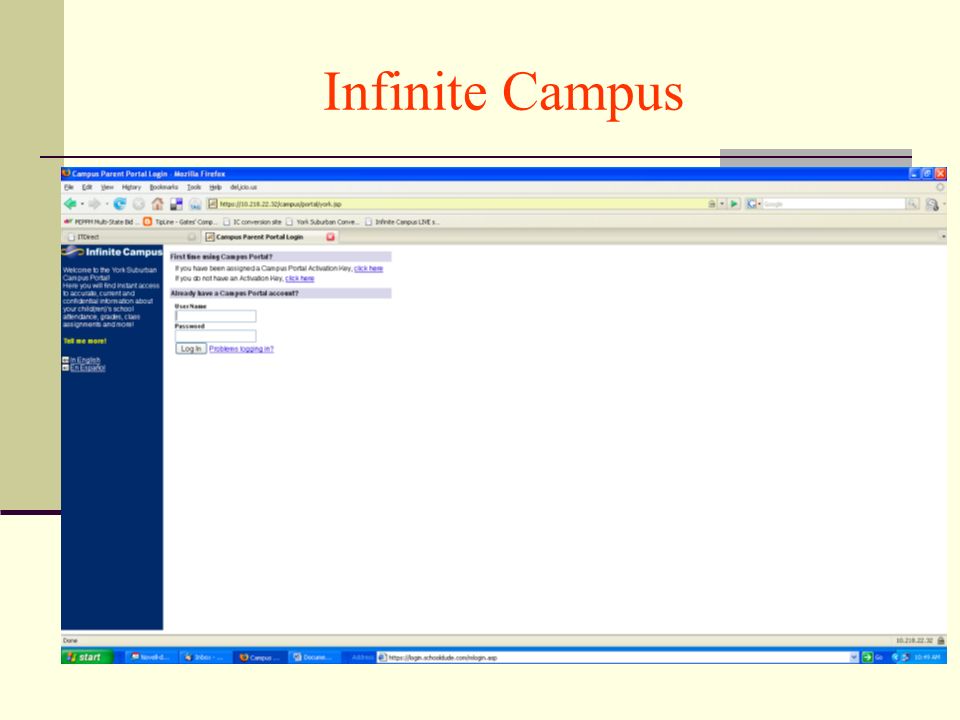The image size is (960, 720).
Task: Choose the En Español language link
Action: [87, 368]
